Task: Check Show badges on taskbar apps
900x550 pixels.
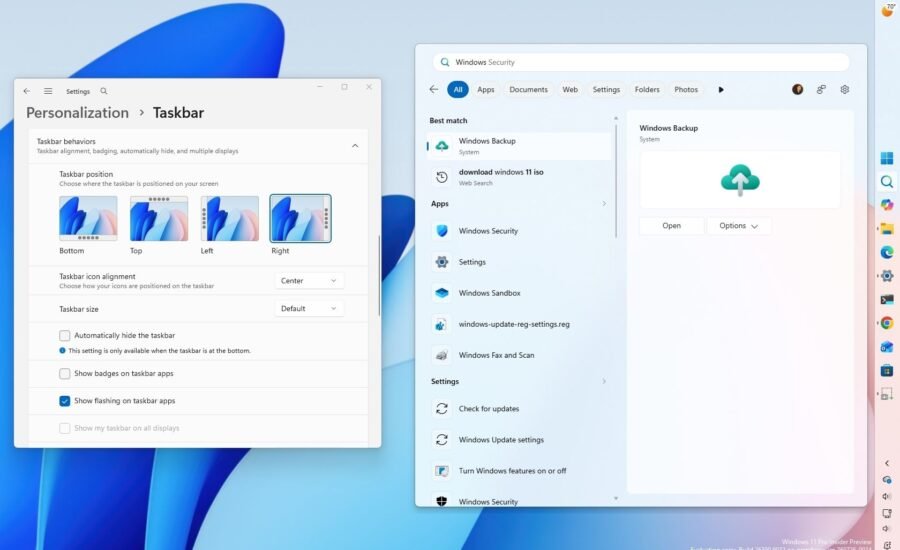Action: point(65,374)
